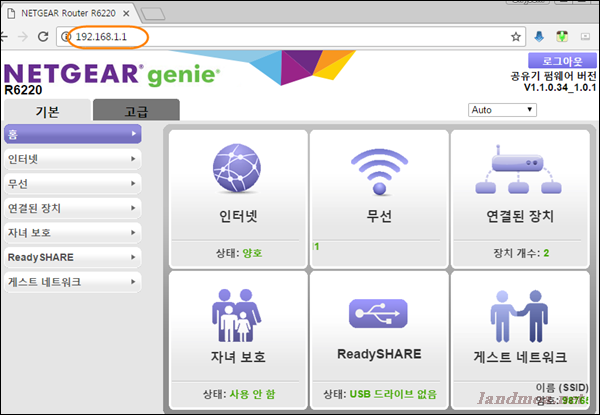The height and width of the screenshot is (415, 600).
Task: Close the NETGEAR Router R6220 tab
Action: click(126, 13)
